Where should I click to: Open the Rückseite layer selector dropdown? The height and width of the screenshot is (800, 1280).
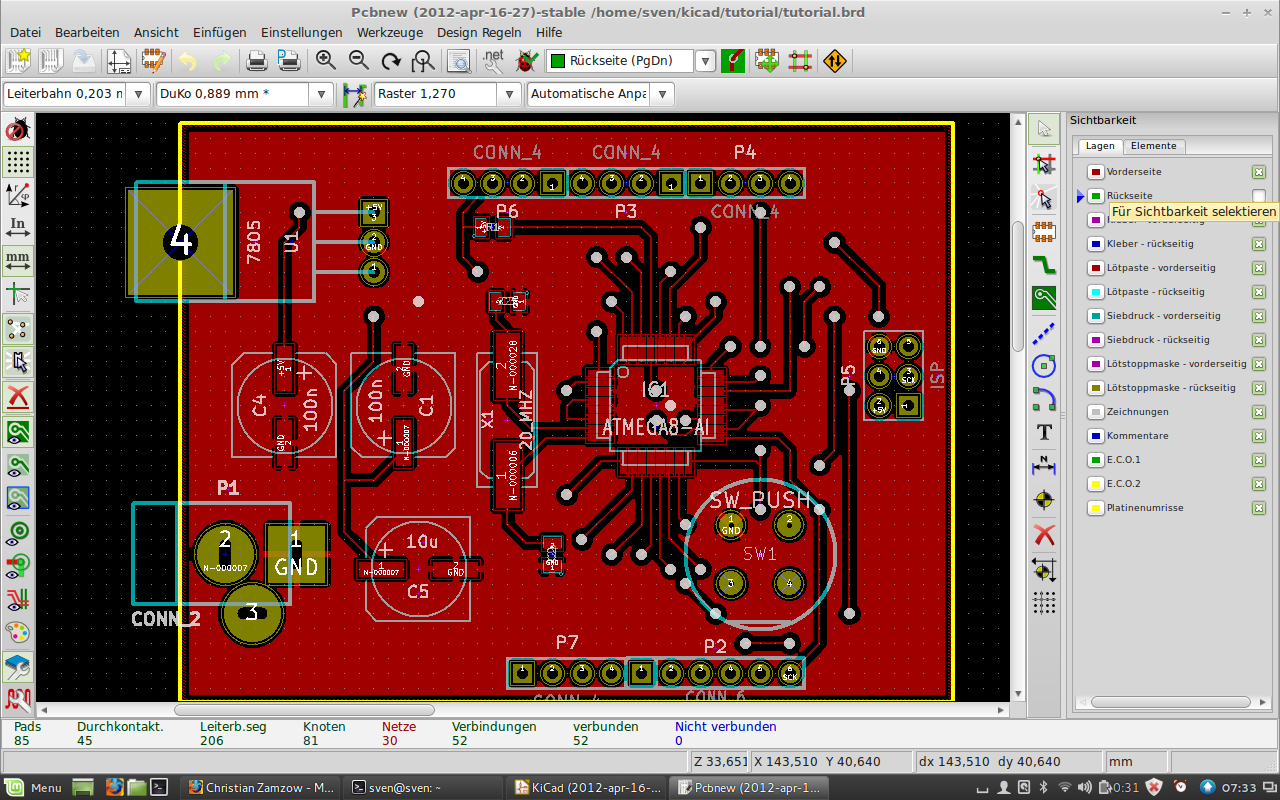705,61
